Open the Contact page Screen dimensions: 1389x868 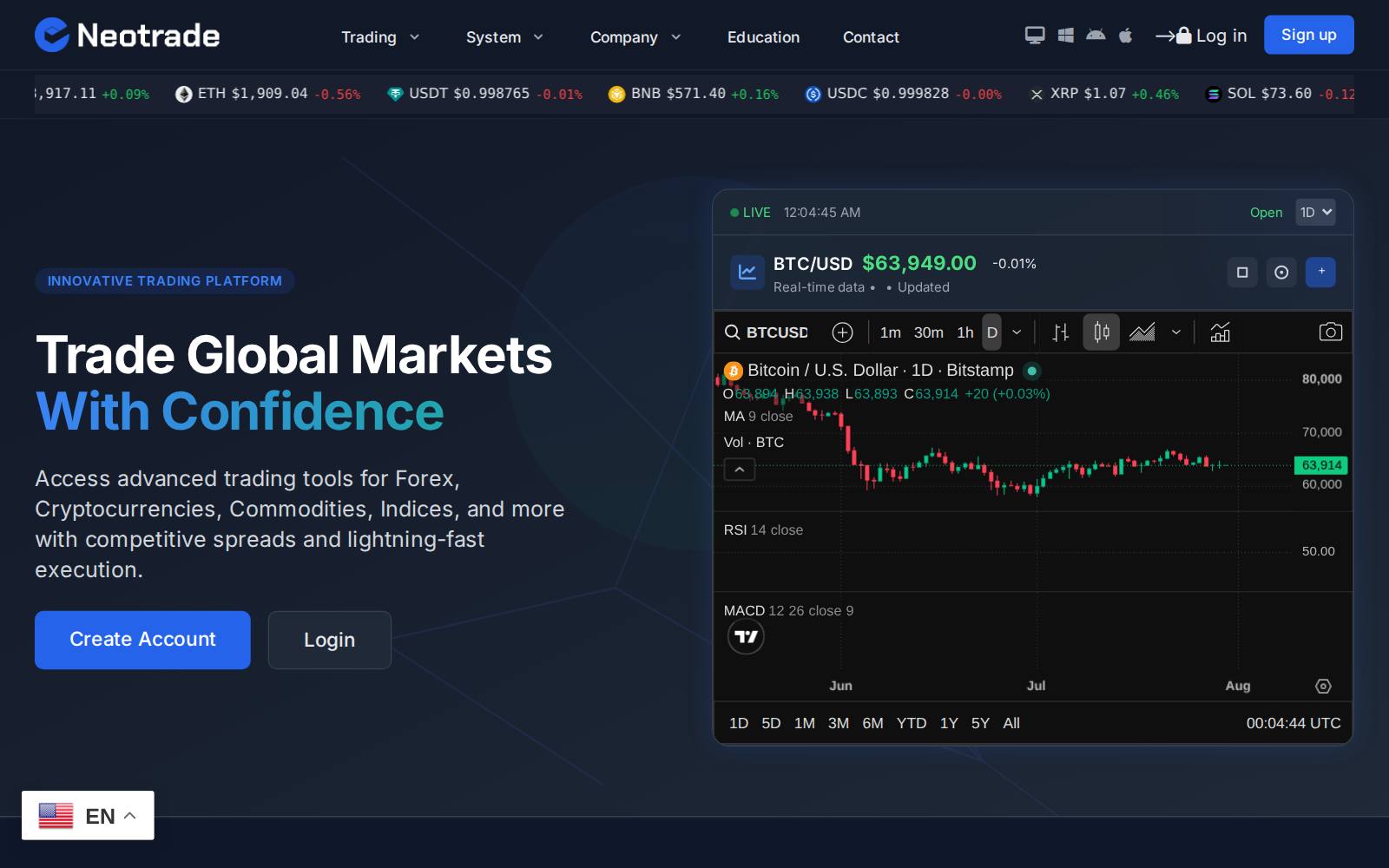871,37
